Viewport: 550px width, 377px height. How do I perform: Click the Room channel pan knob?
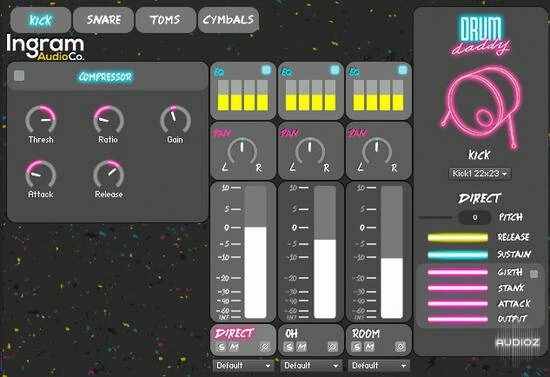click(x=377, y=152)
